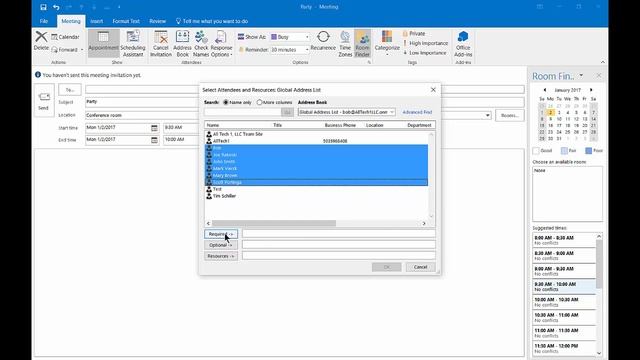Viewport: 640px width, 360px height.
Task: Choose the 11:00 AM - 11:30 AM suggested time
Action: pos(564,333)
